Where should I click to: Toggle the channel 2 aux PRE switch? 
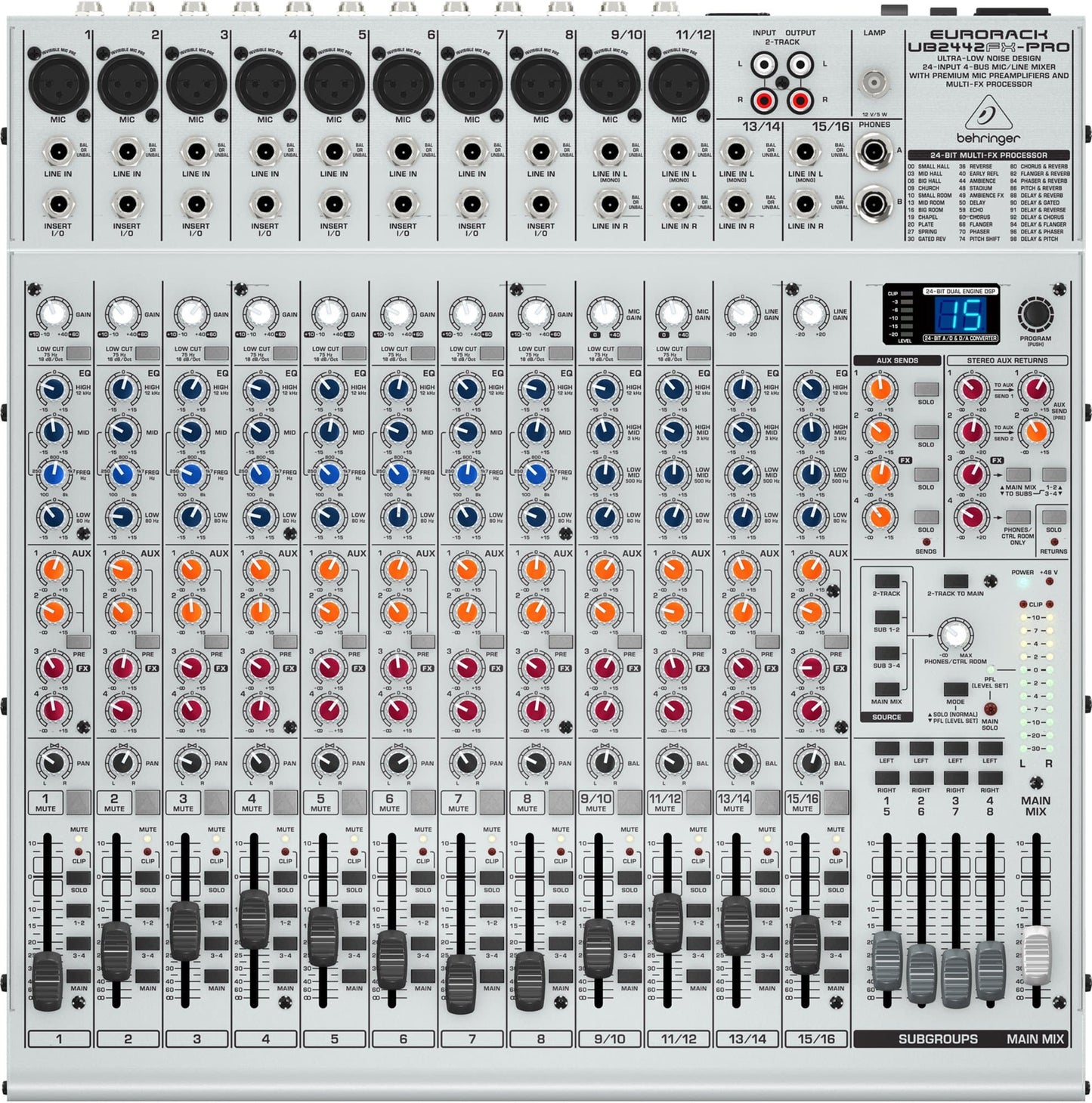tap(147, 642)
